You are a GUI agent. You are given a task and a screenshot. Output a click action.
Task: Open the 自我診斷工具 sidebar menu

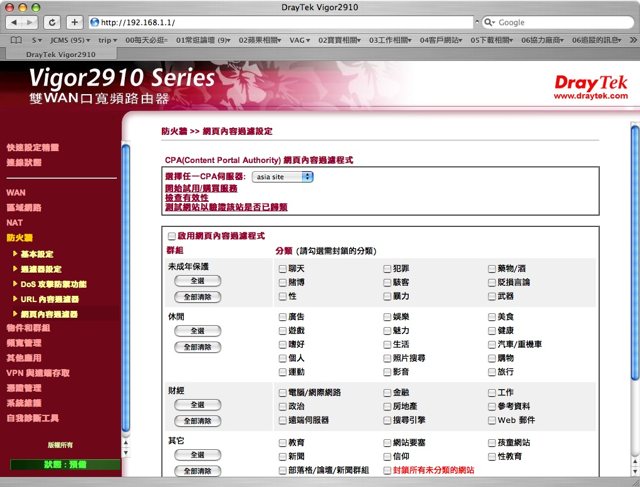pyautogui.click(x=33, y=418)
